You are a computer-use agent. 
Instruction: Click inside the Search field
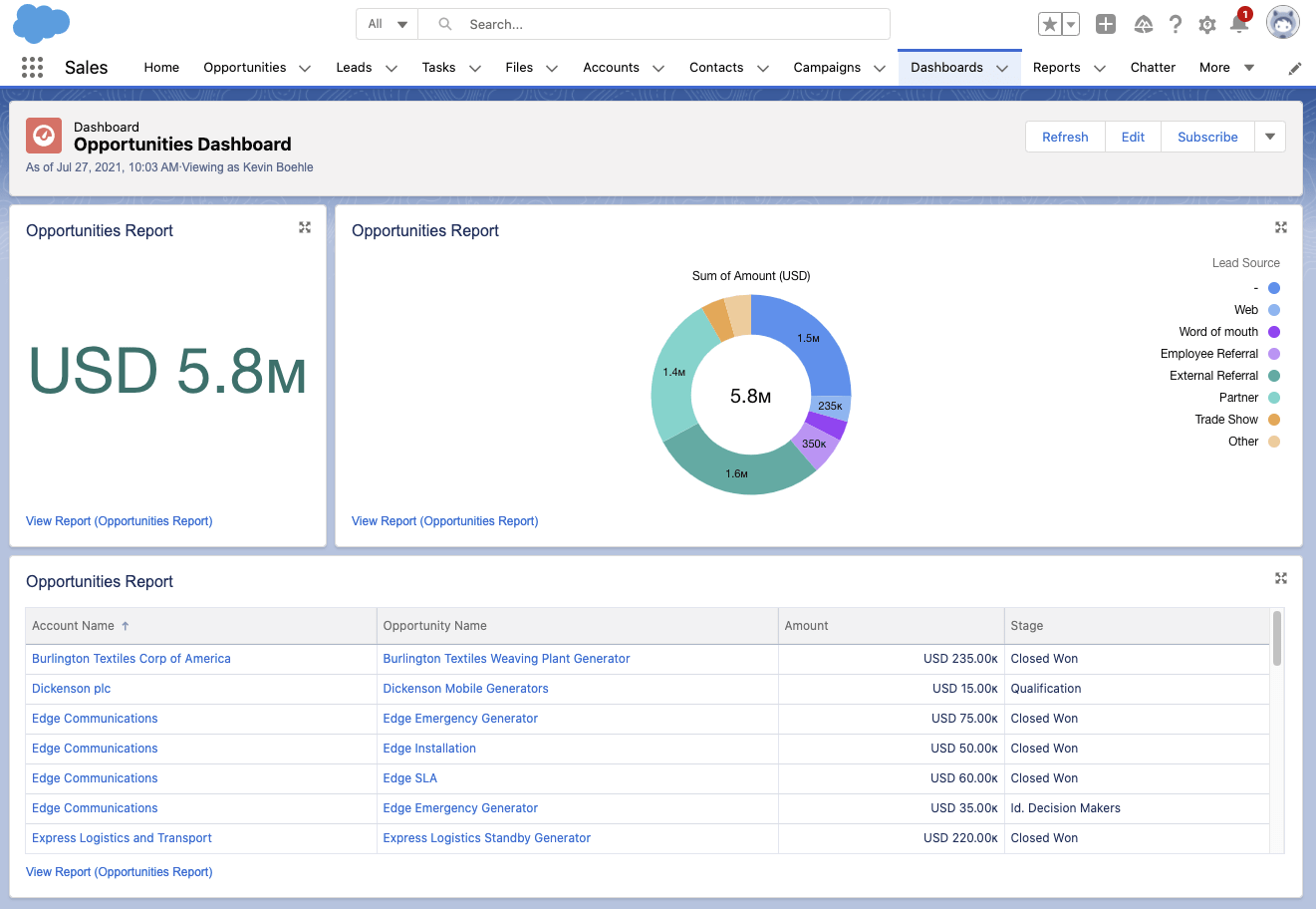coord(655,24)
